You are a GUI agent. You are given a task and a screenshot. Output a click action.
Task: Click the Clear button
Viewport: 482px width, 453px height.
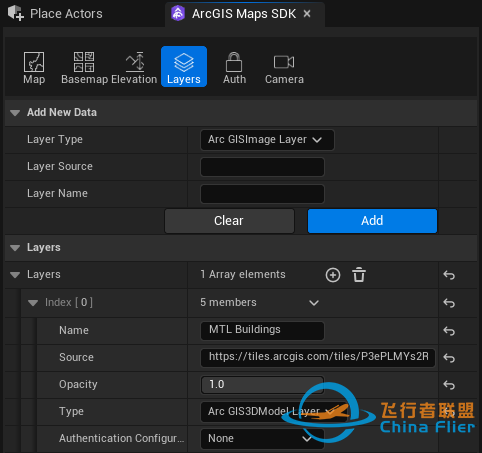[x=229, y=221]
